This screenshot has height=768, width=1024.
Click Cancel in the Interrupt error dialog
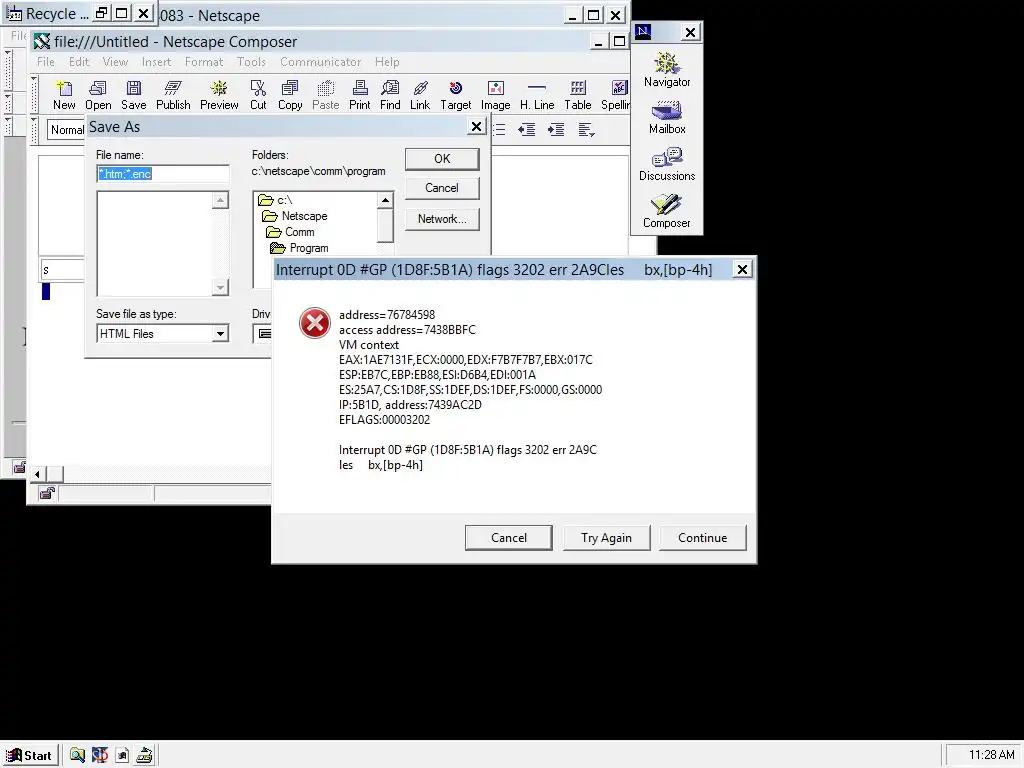tap(509, 537)
